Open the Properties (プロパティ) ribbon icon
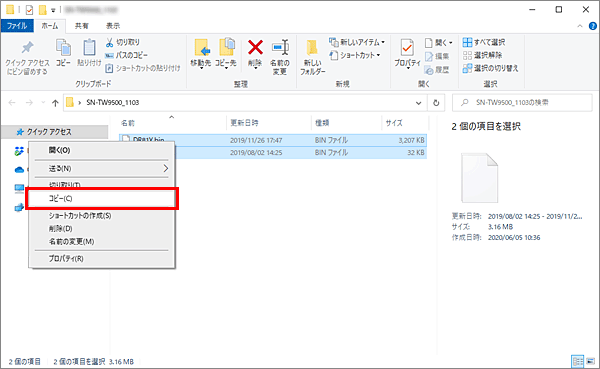This screenshot has width=600, height=369. click(x=407, y=48)
